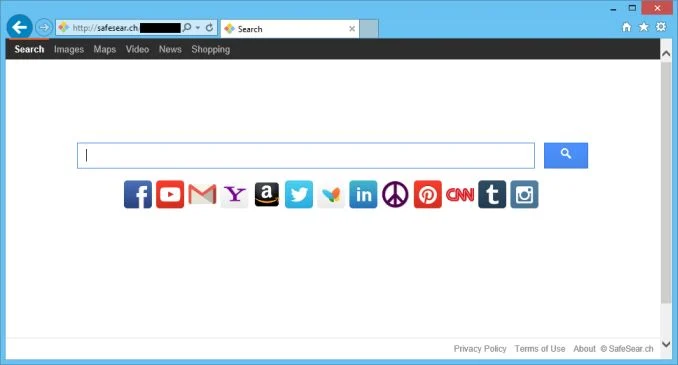This screenshot has height=365, width=678.
Task: Click the SafeSear.ch copyright text
Action: [627, 349]
